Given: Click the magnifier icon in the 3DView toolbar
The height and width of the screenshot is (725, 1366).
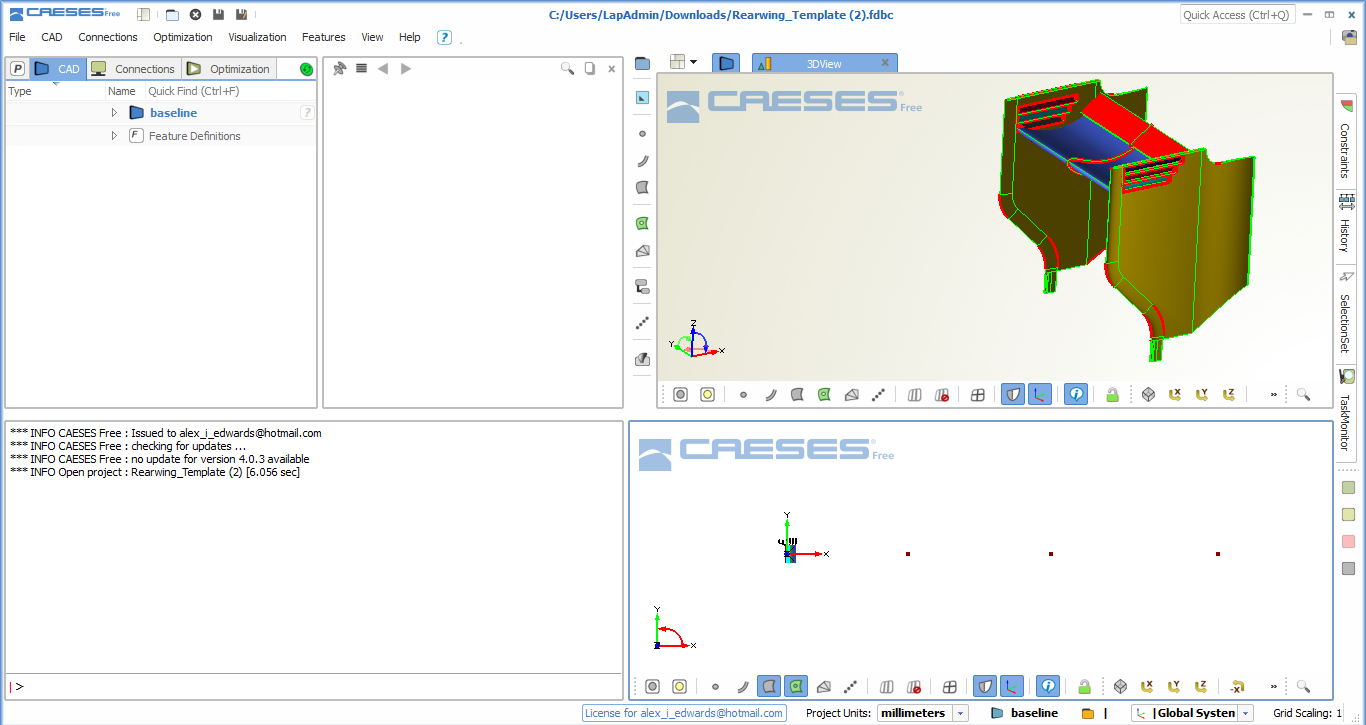Looking at the screenshot, I should point(1303,394).
